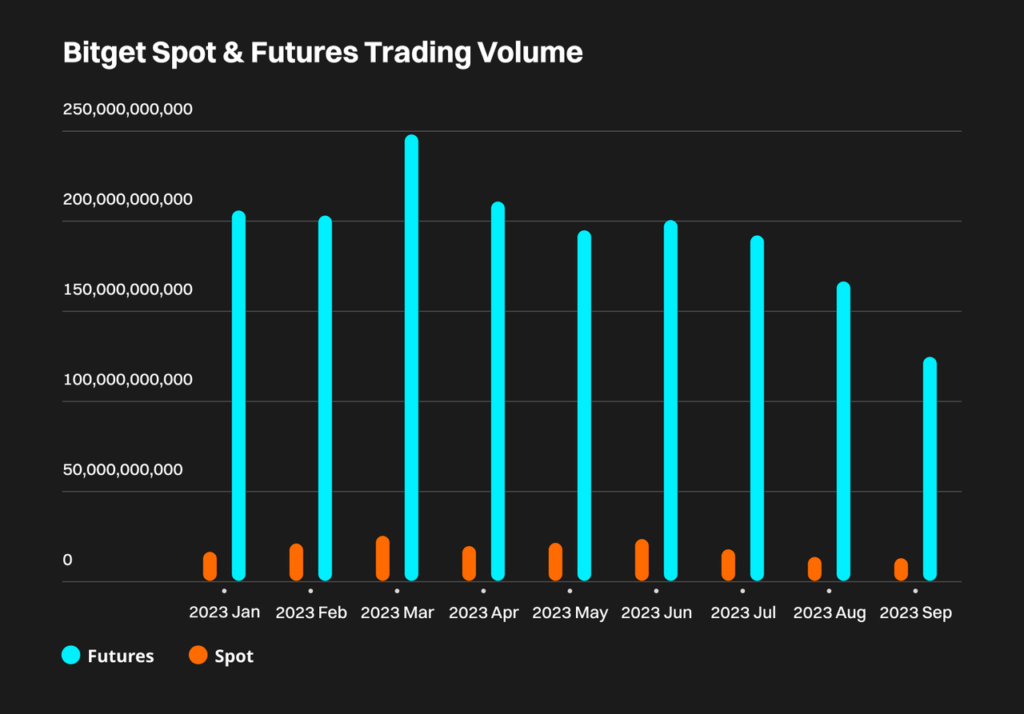Select the 2023 Jun Spot bar
1024x714 pixels.
pyautogui.click(x=642, y=560)
